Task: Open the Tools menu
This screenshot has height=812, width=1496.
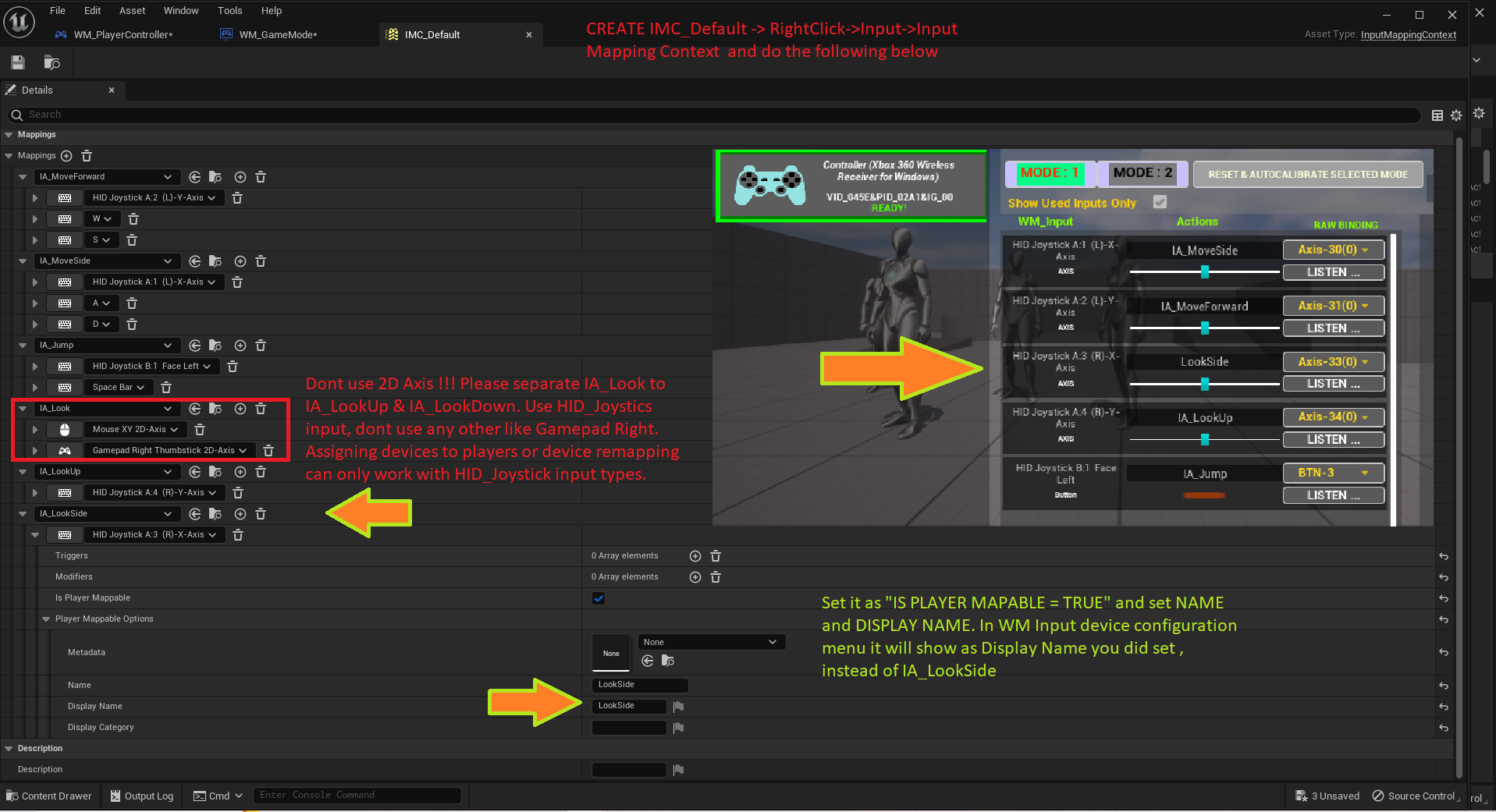Action: 229,11
